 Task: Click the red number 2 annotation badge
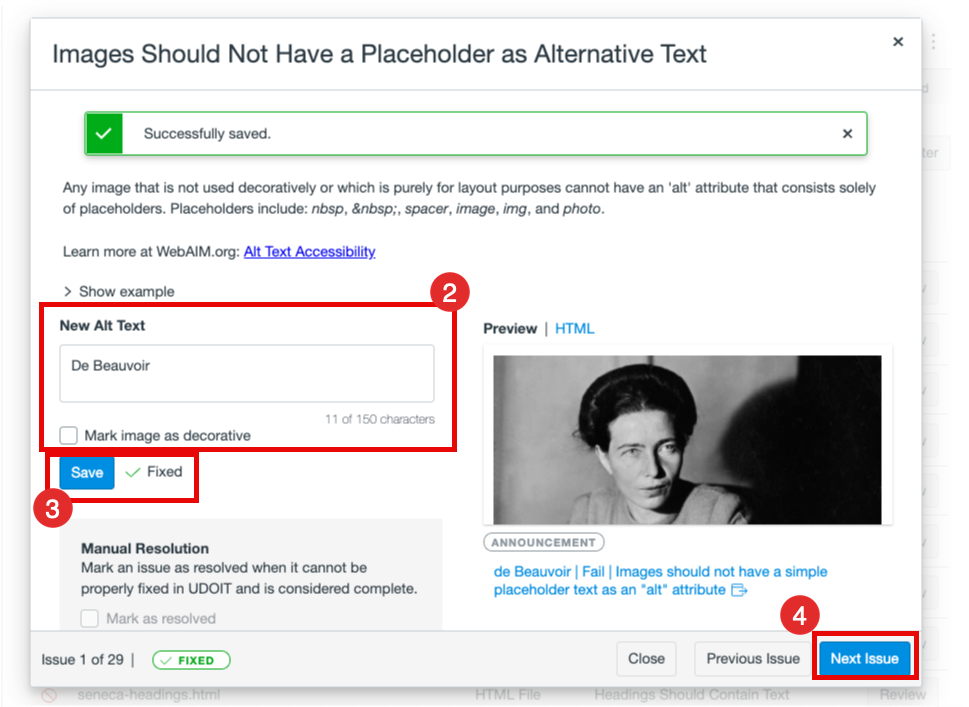point(449,293)
